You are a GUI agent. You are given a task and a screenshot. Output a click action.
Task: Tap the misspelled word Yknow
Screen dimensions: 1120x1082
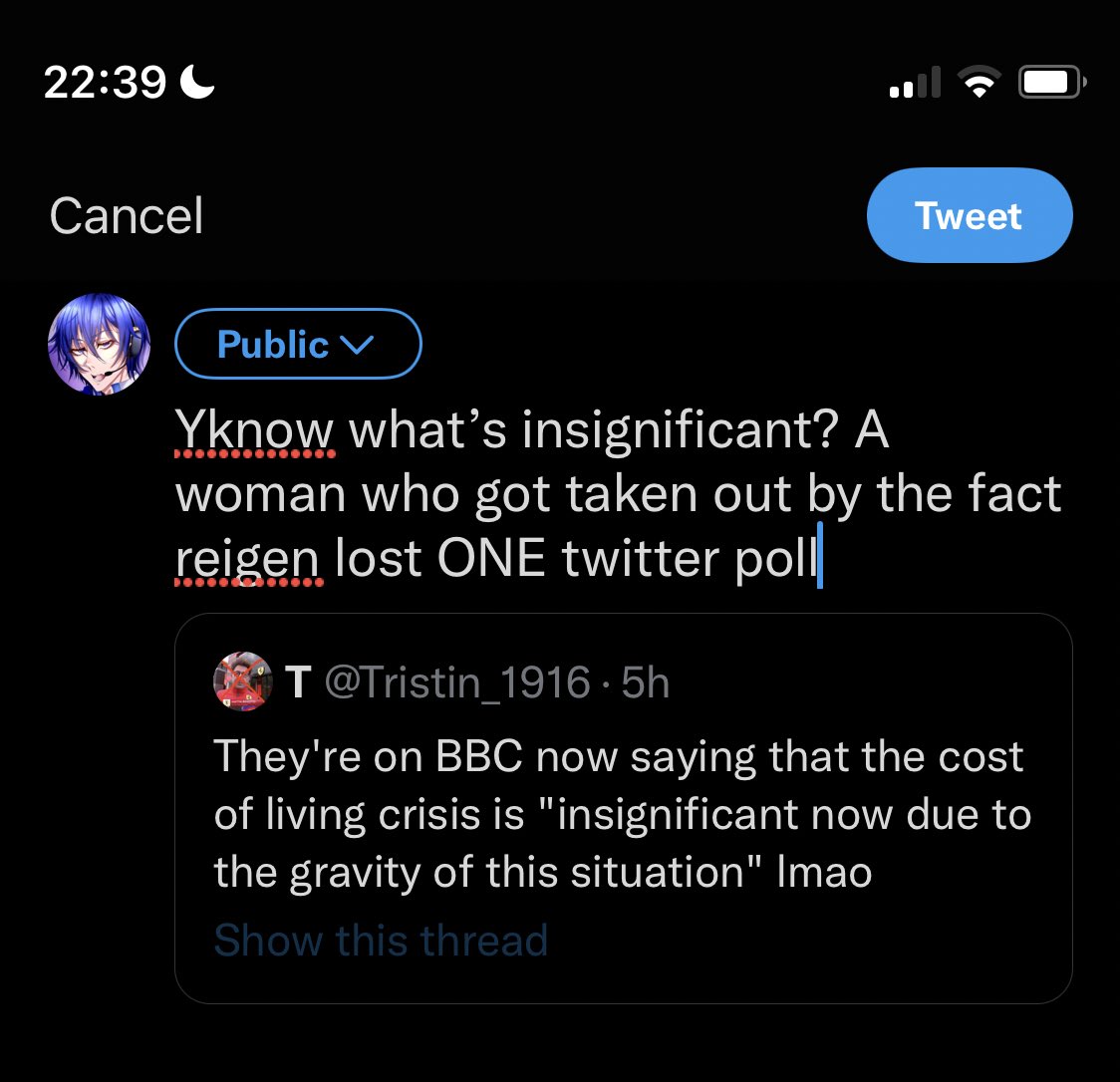[254, 430]
